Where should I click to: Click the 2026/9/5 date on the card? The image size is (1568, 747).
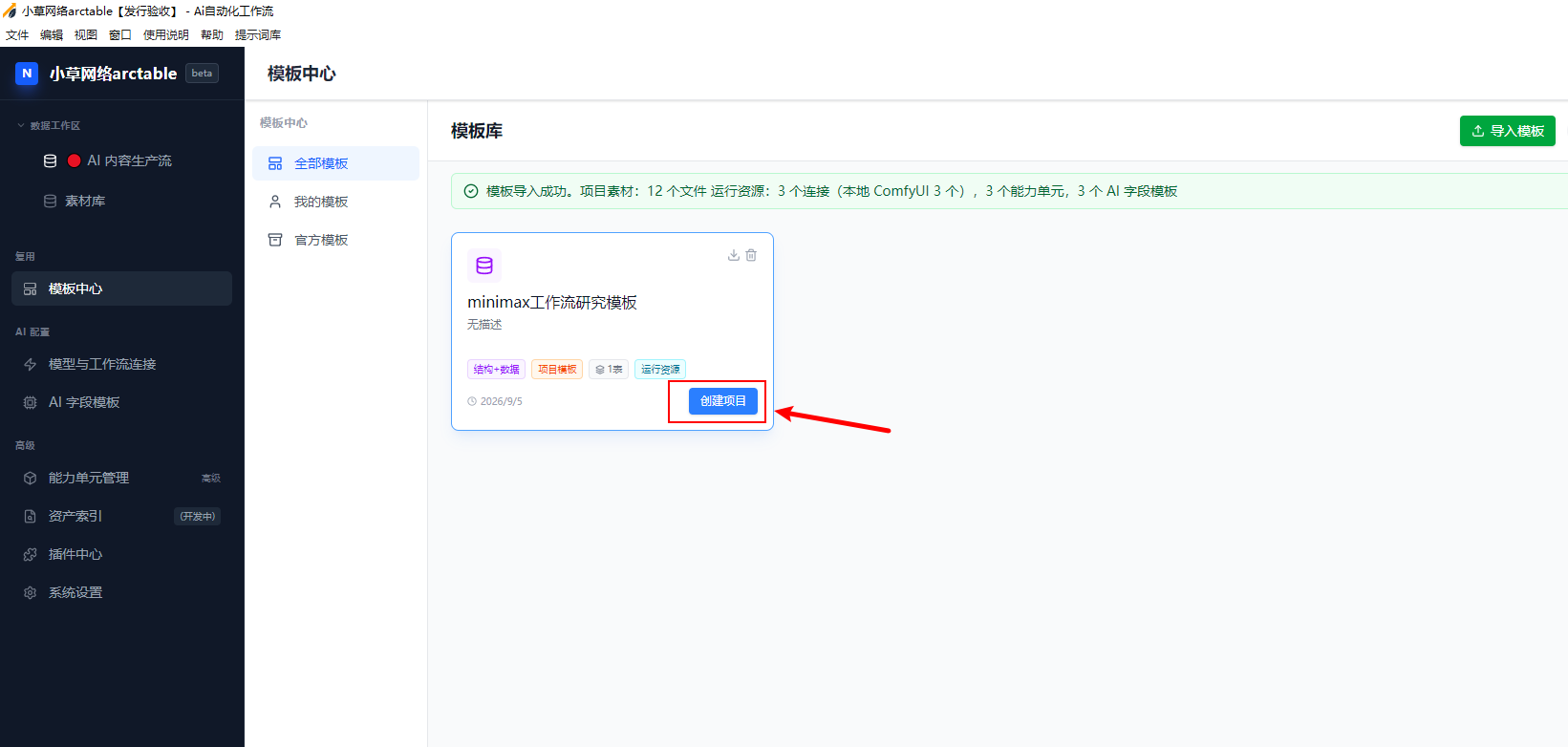click(495, 401)
